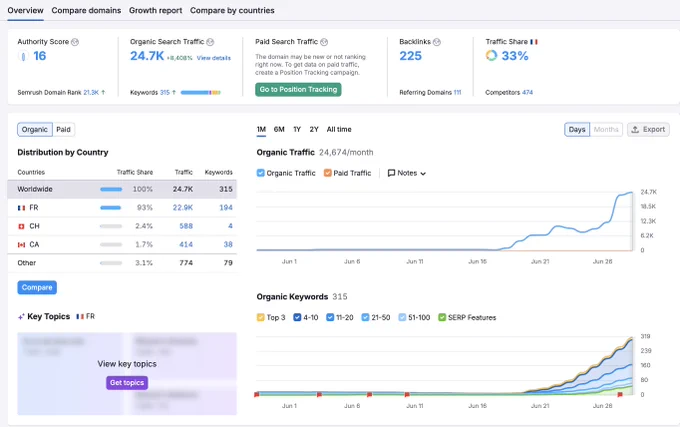680x427 pixels.
Task: Toggle 4-10 keywords checkbox
Action: click(x=297, y=317)
